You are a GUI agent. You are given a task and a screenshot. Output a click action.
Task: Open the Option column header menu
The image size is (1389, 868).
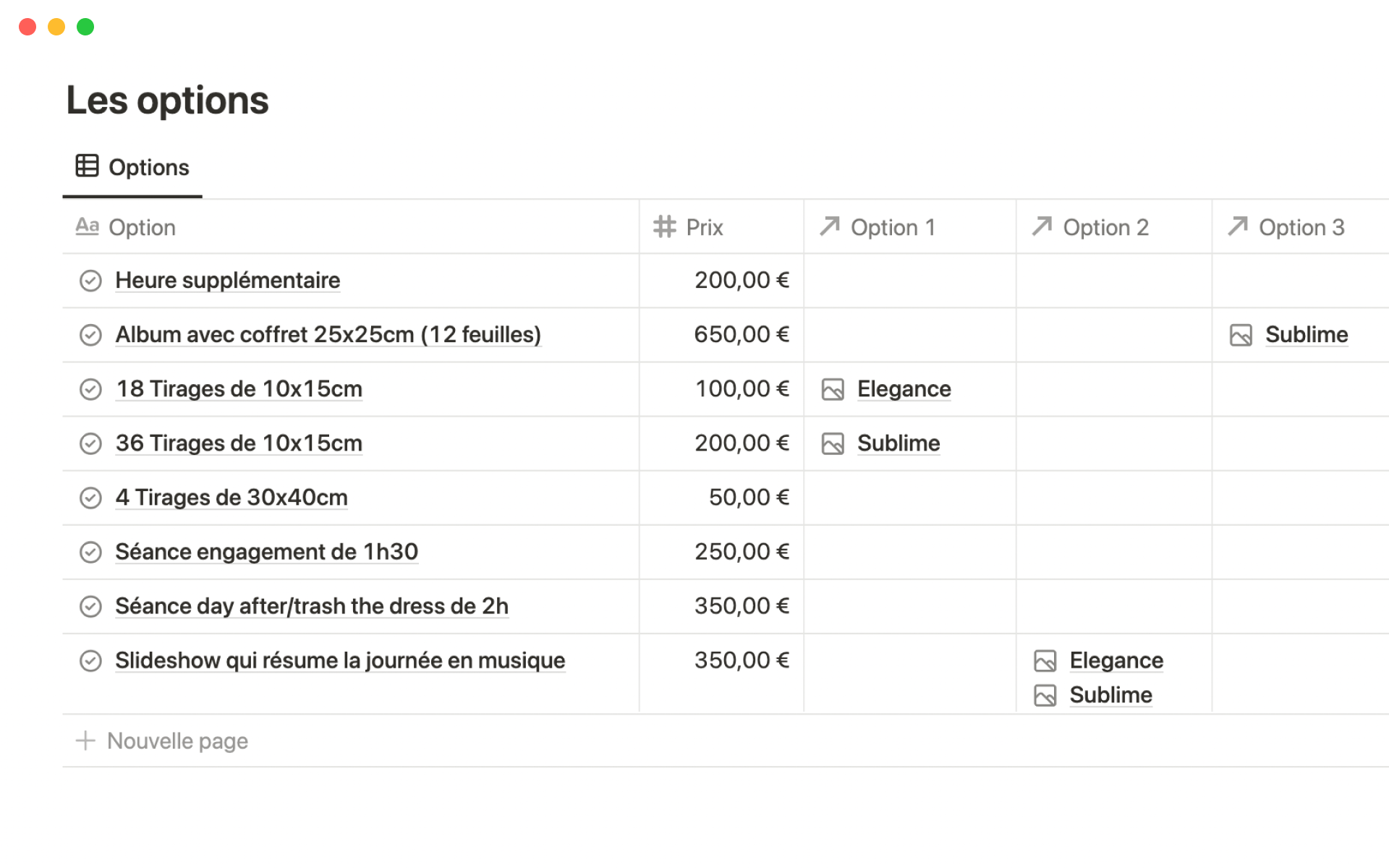pos(142,227)
